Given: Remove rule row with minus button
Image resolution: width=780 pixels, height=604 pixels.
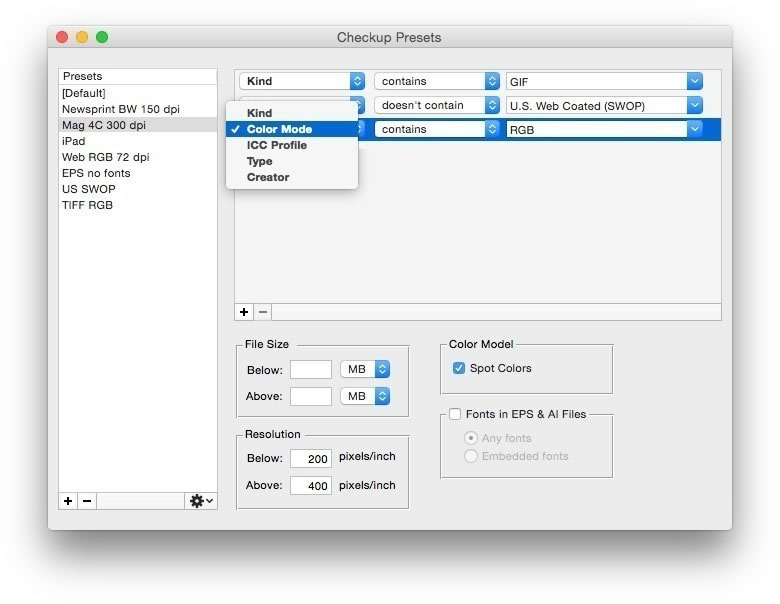Looking at the screenshot, I should coord(263,312).
